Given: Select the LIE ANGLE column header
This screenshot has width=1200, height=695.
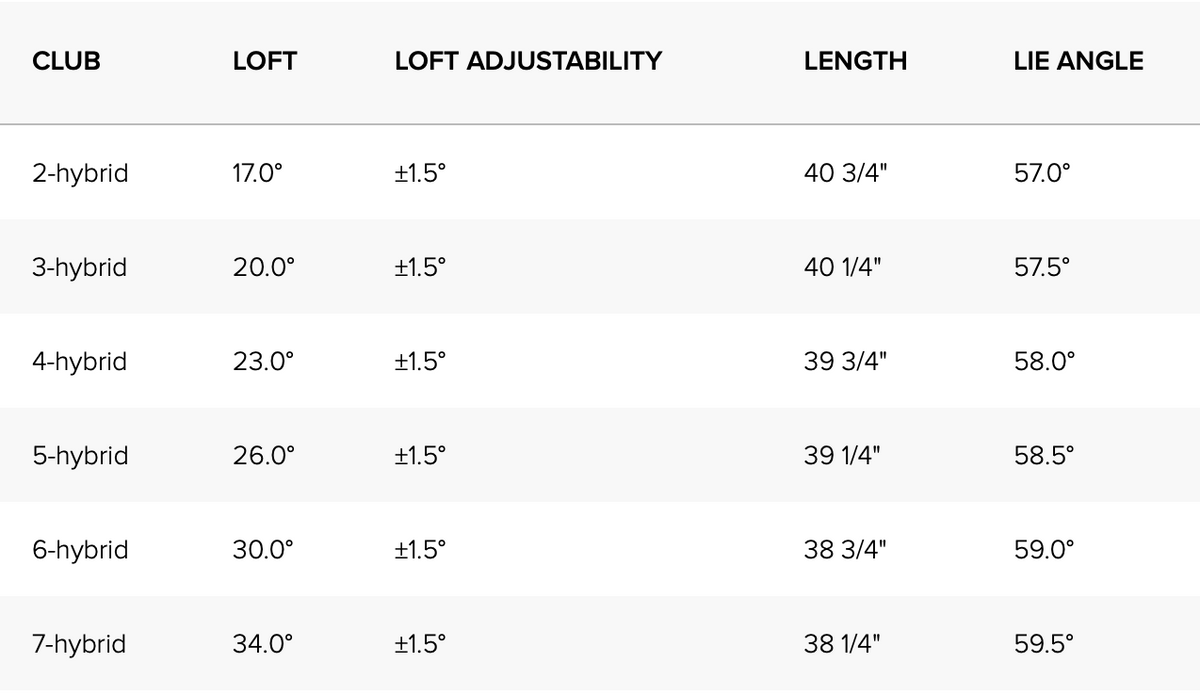Looking at the screenshot, I should [x=1078, y=61].
